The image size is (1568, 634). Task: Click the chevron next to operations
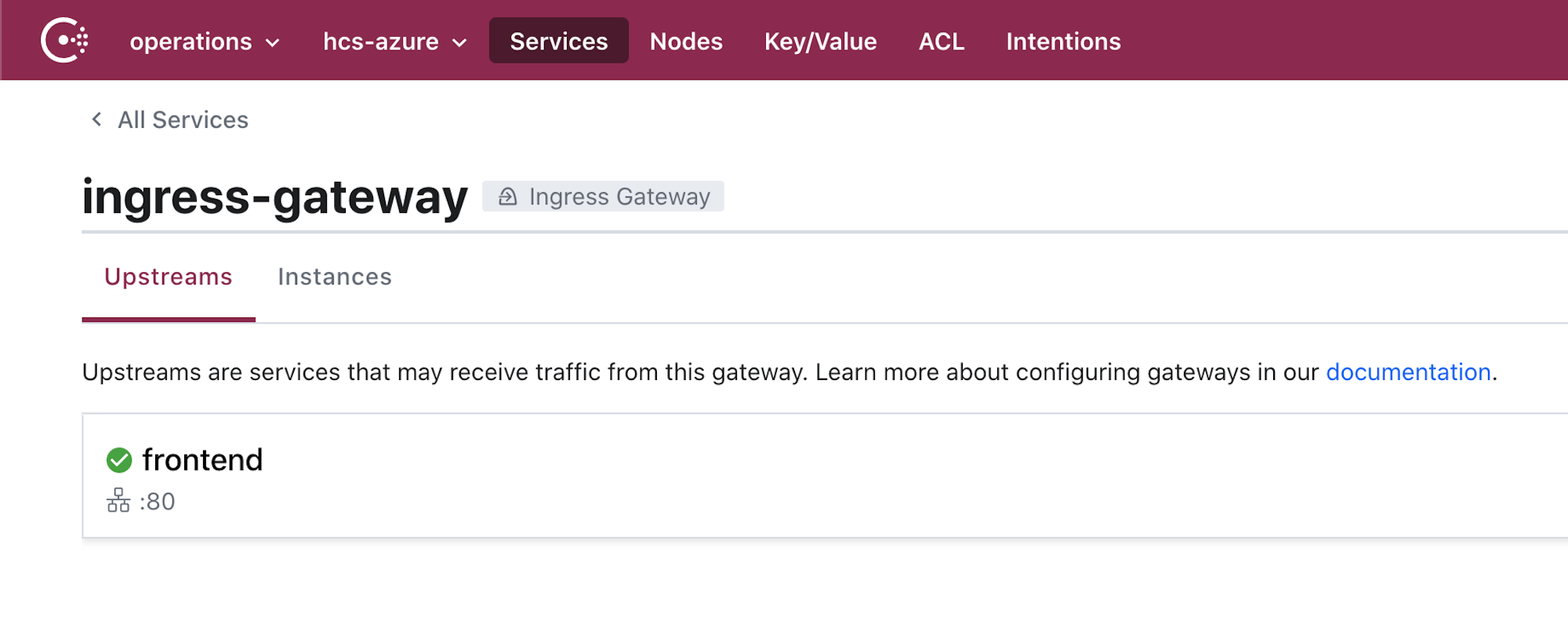pyautogui.click(x=273, y=43)
